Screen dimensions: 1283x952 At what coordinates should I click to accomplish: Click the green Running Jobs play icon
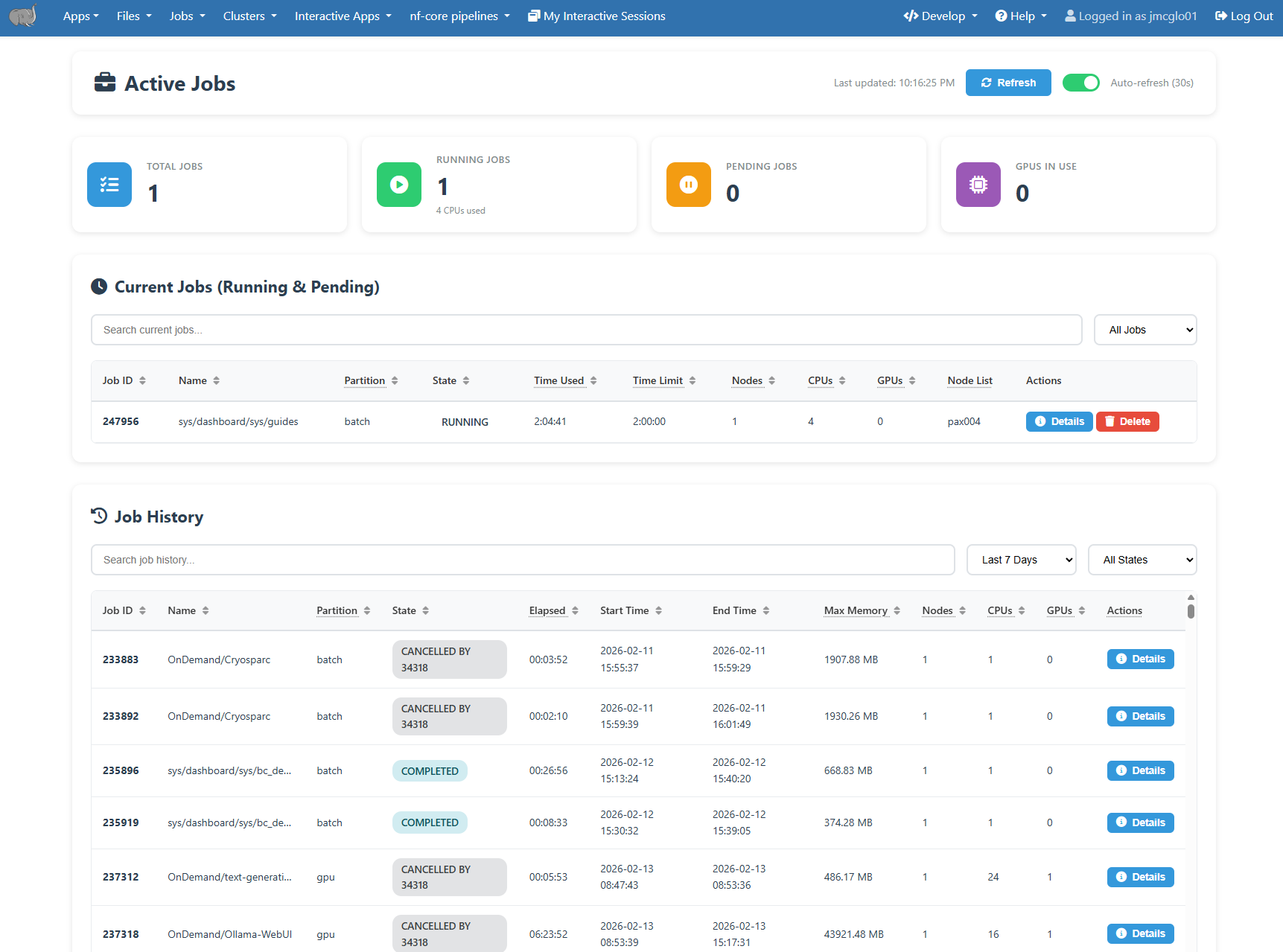[x=399, y=185]
